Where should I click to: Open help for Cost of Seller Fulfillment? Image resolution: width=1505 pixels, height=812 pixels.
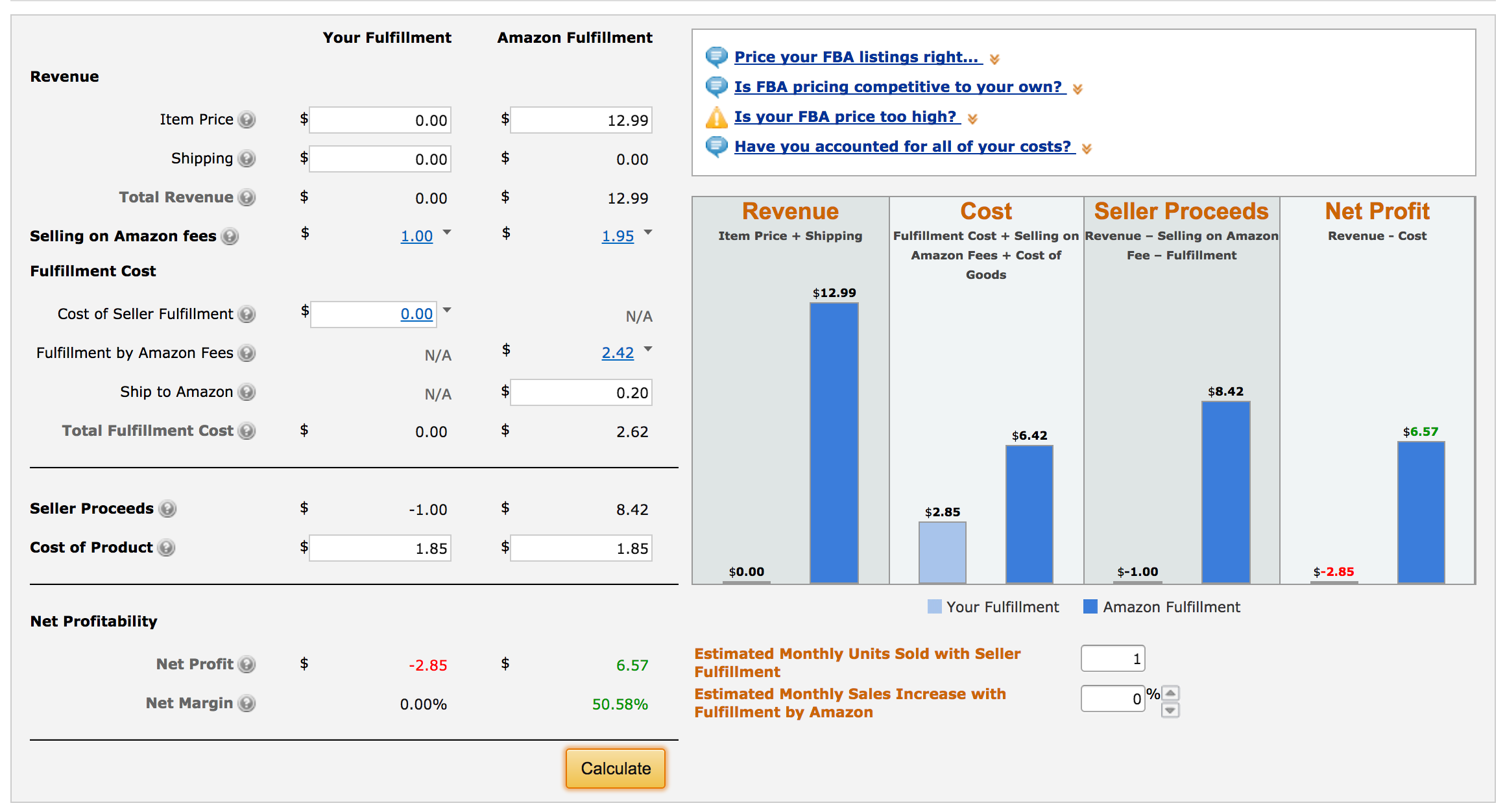click(247, 315)
